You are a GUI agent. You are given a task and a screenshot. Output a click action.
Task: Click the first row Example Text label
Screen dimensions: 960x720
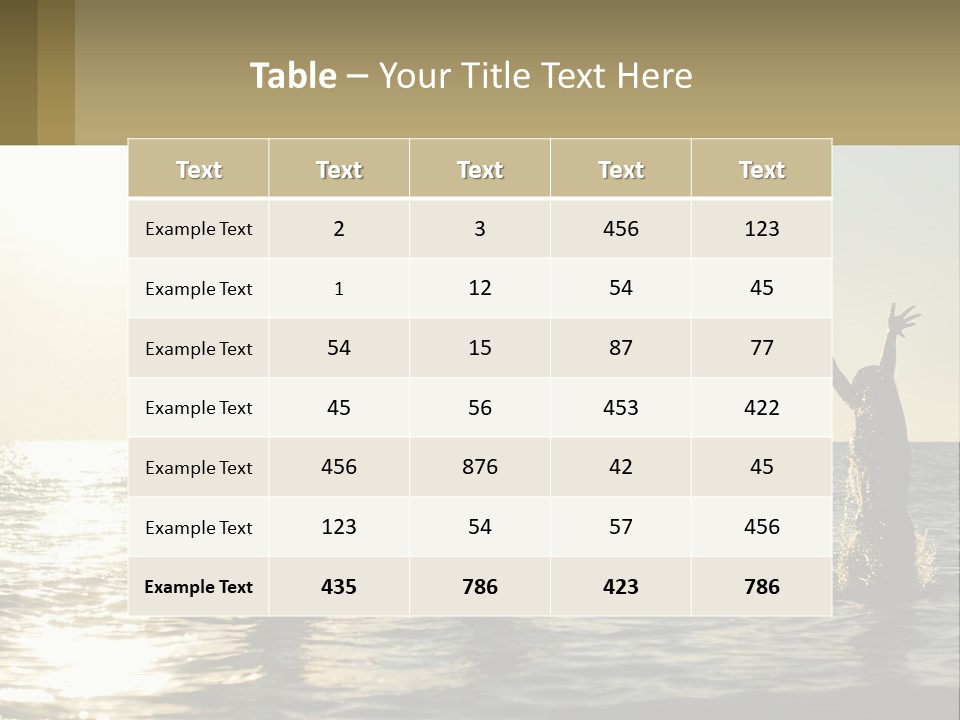coord(198,229)
